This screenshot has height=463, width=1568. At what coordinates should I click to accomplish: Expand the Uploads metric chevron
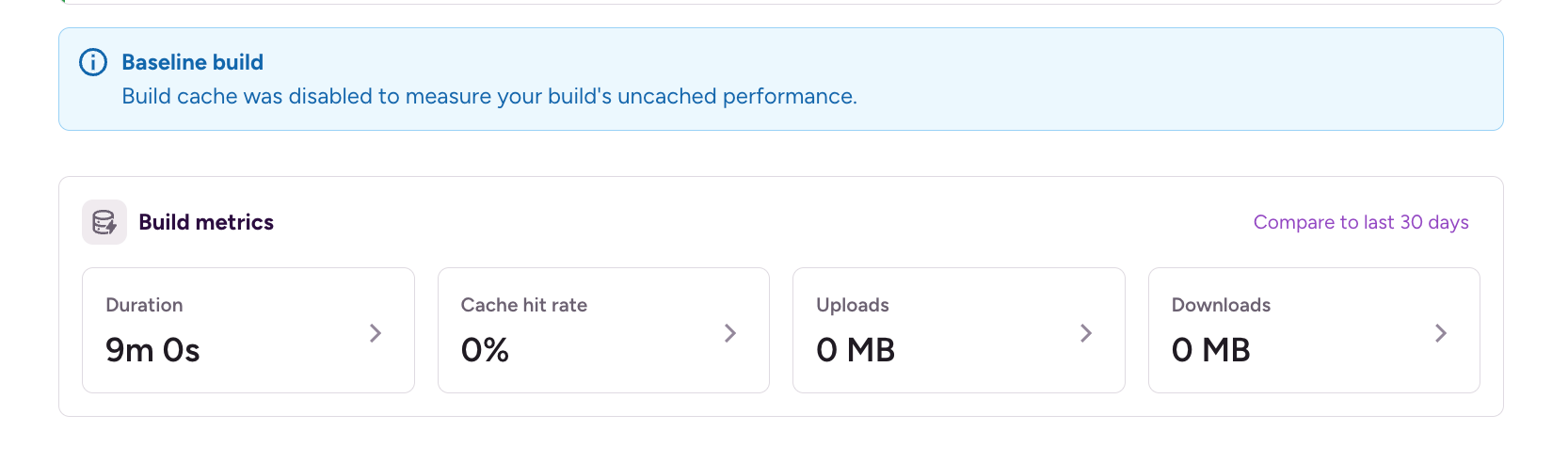[x=1086, y=332]
